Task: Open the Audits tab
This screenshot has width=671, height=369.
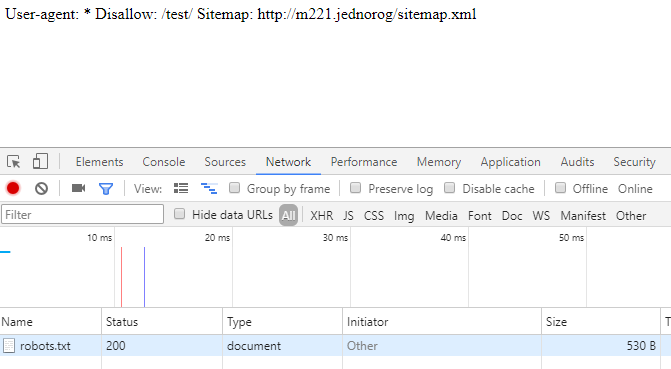Action: click(578, 162)
